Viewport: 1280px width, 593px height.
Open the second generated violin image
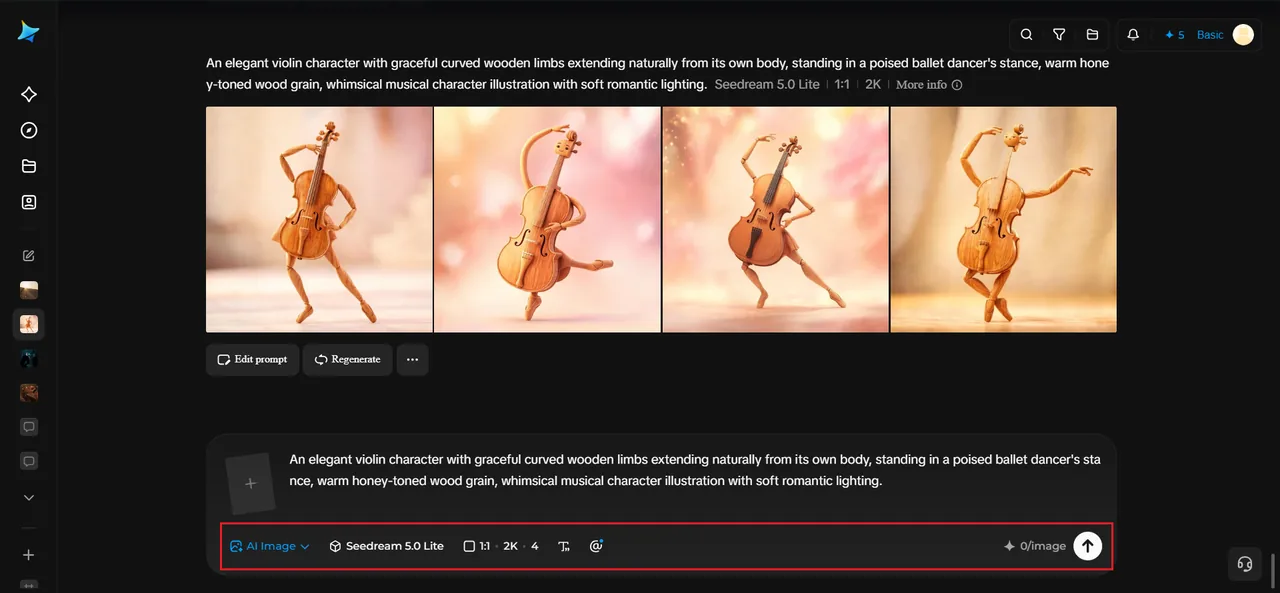click(x=547, y=219)
